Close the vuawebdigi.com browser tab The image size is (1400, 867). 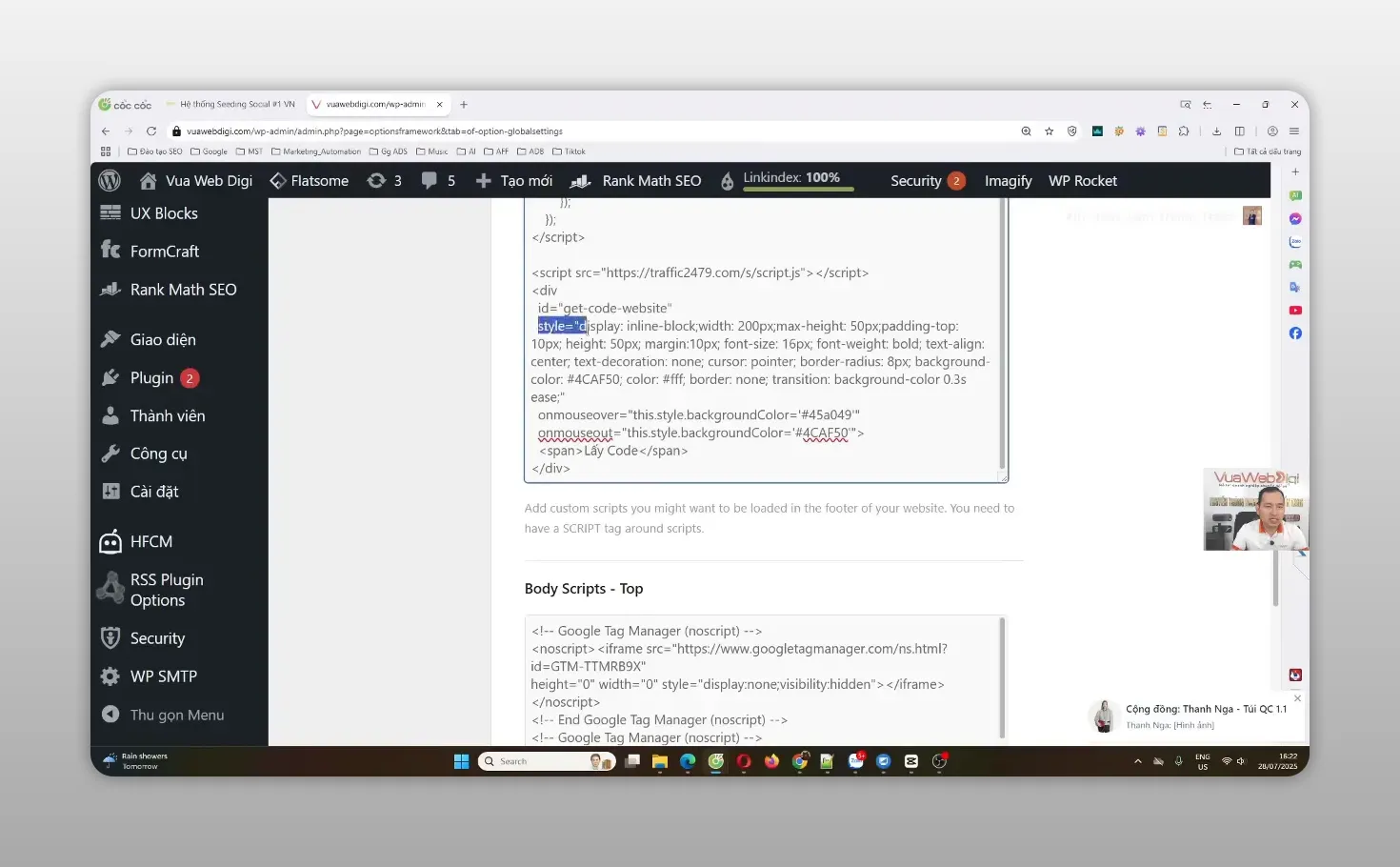(x=440, y=105)
